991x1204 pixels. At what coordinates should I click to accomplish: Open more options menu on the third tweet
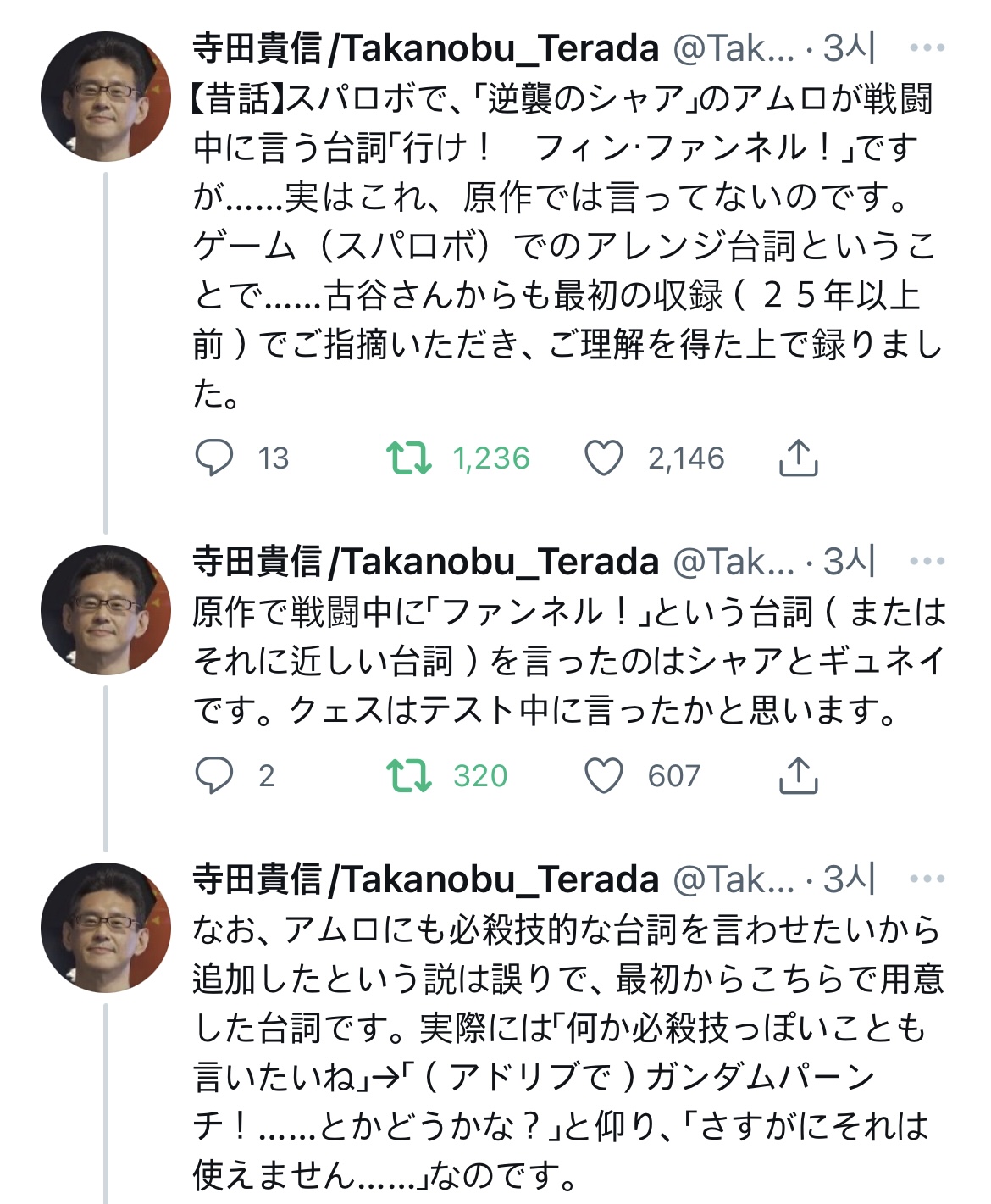927,879
